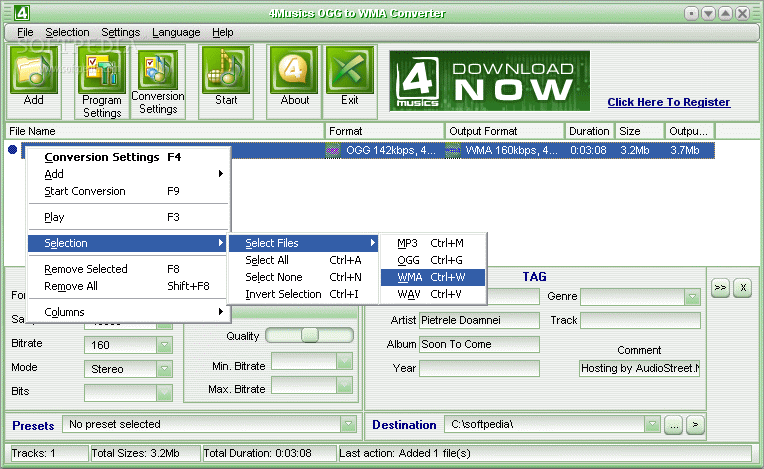Select WAV files option Ctrl+V
764x469 pixels.
tap(433, 294)
